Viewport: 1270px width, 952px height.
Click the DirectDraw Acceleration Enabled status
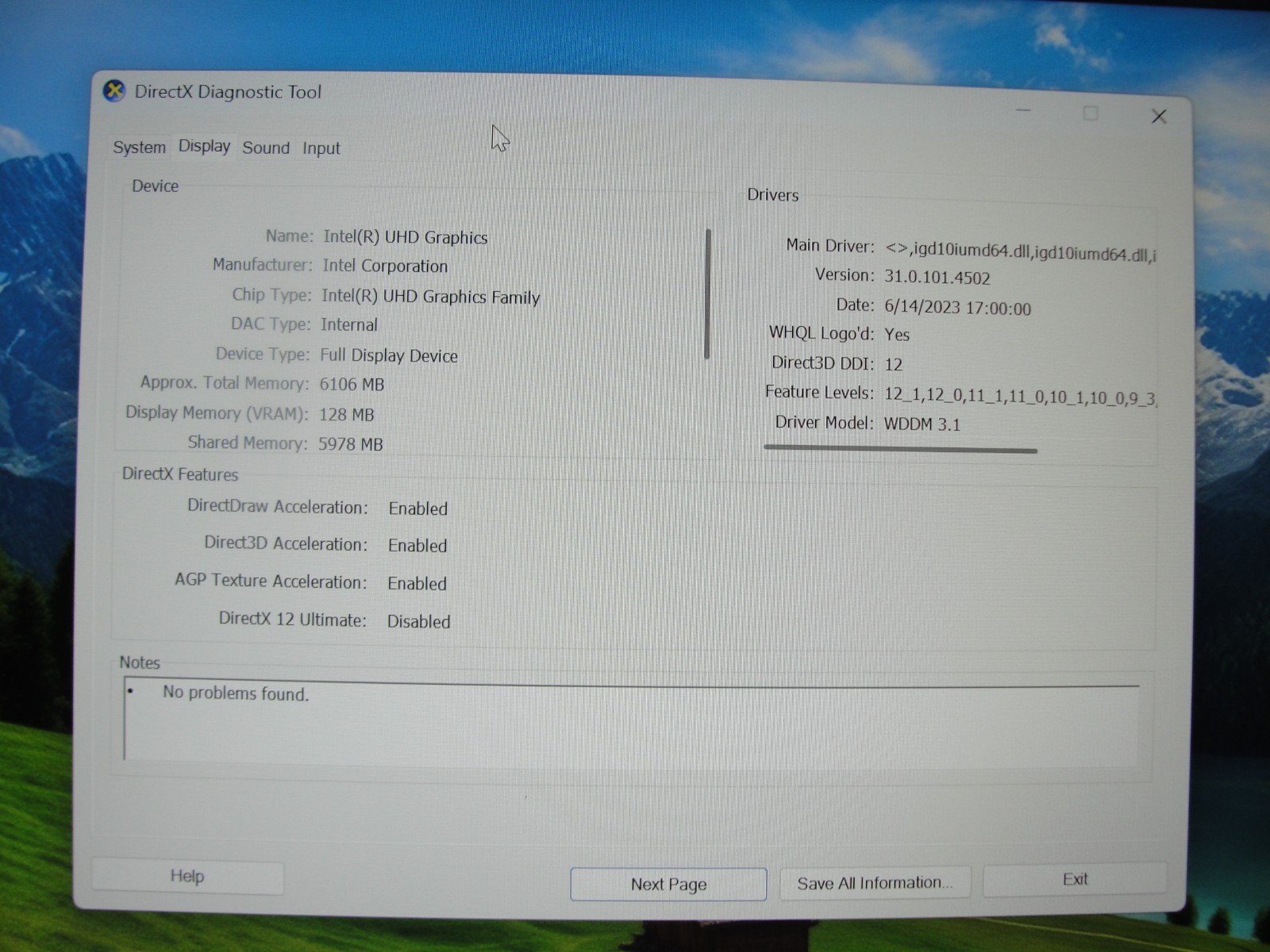coord(418,509)
